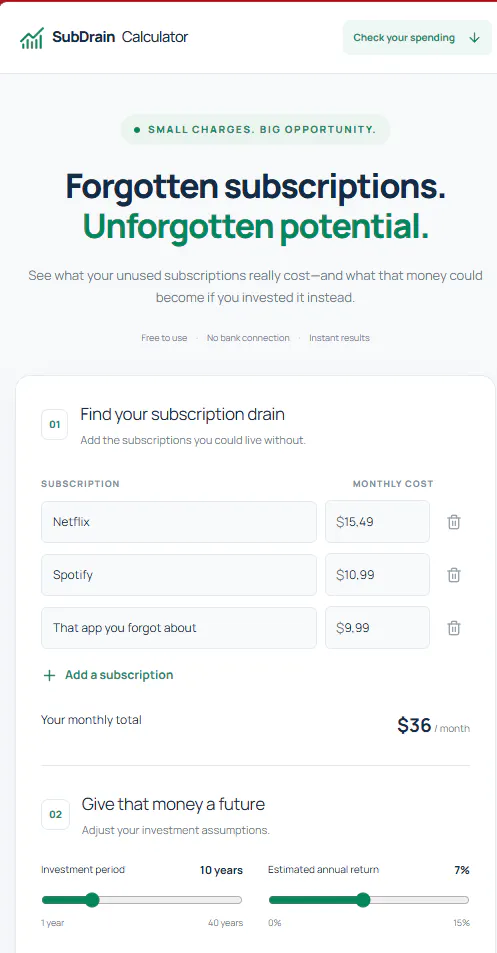Click the SubDrain chart logo icon

click(32, 38)
